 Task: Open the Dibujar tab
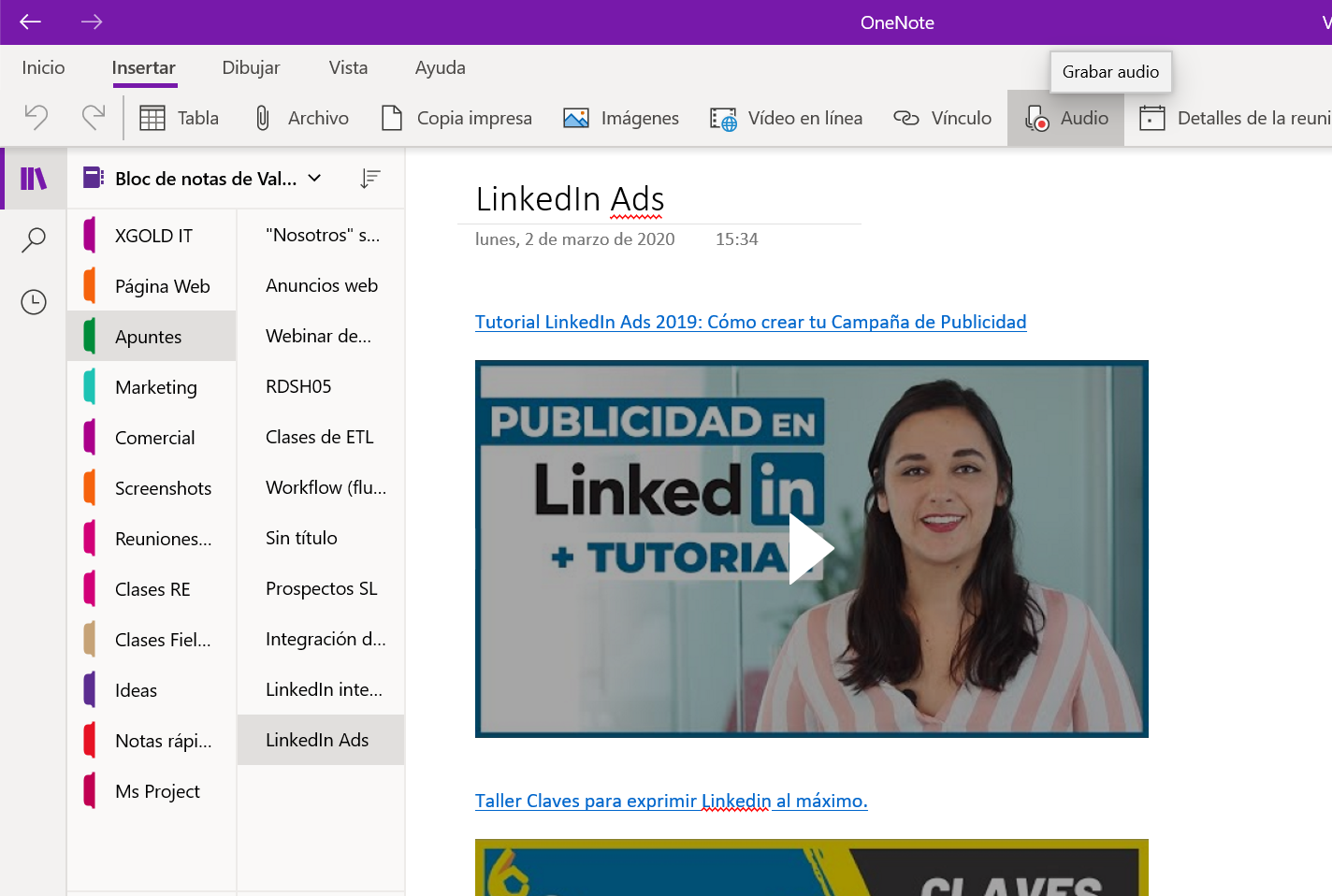pos(251,67)
